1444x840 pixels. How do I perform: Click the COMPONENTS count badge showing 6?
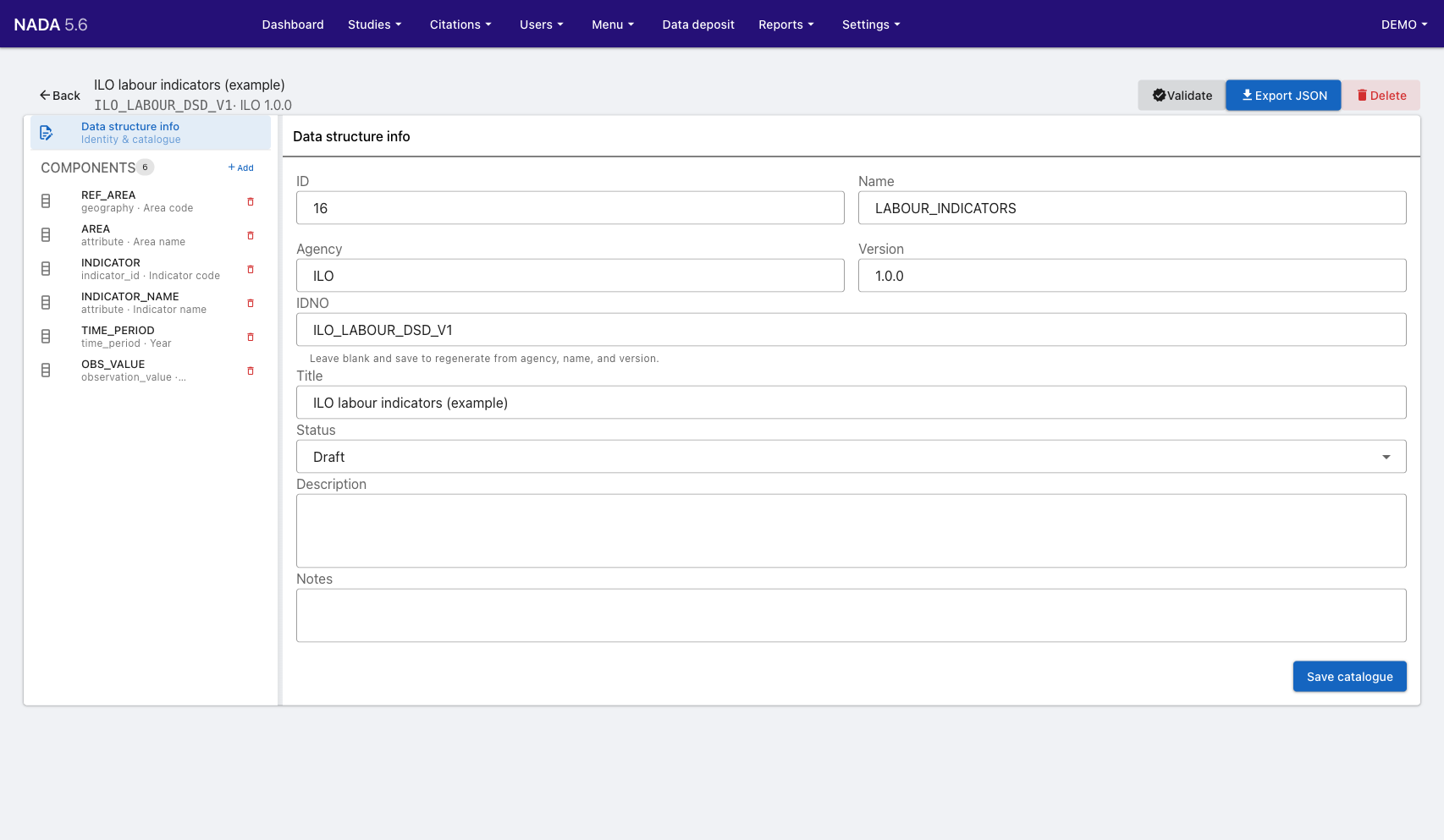(145, 167)
